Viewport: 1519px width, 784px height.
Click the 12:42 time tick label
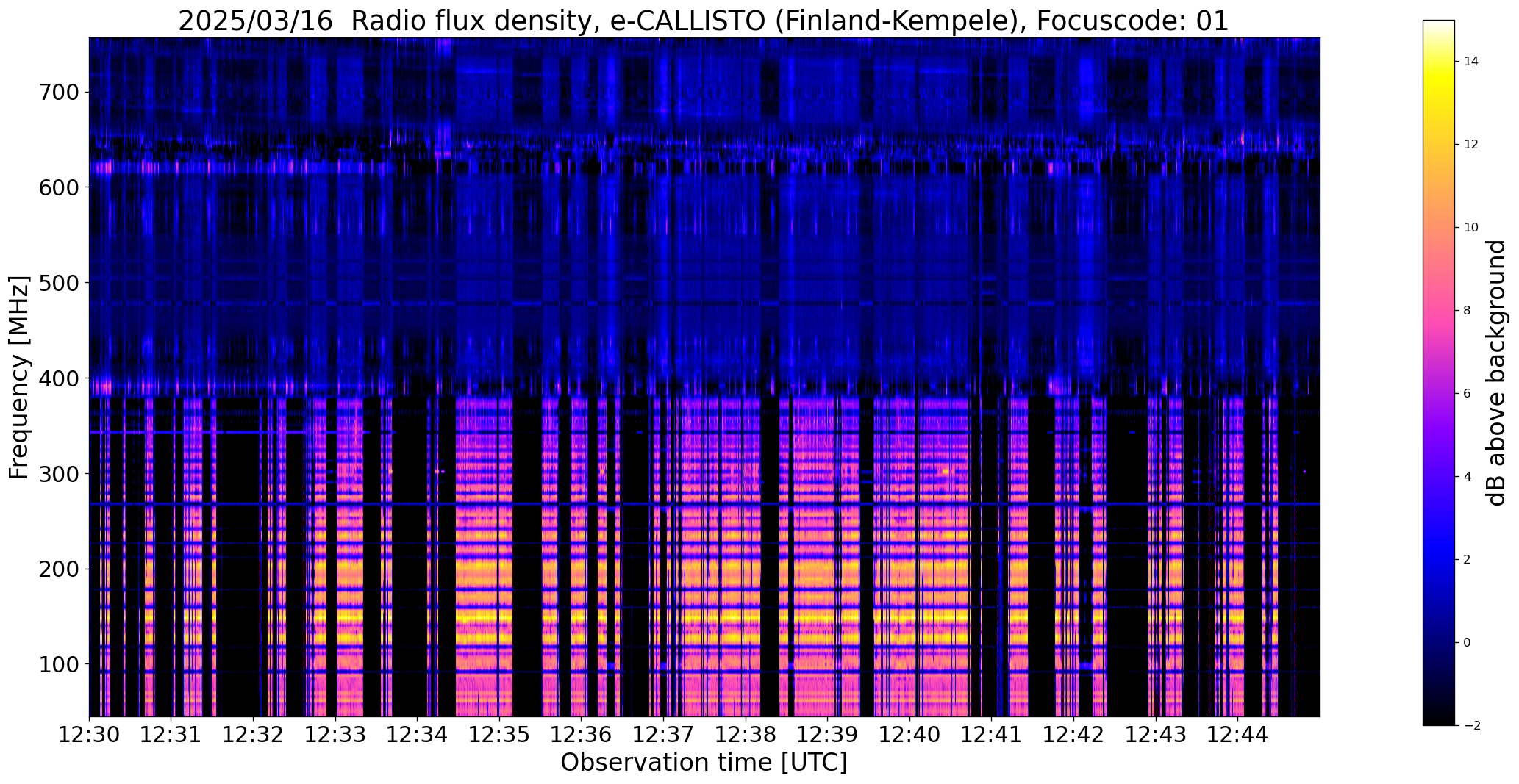(1074, 735)
